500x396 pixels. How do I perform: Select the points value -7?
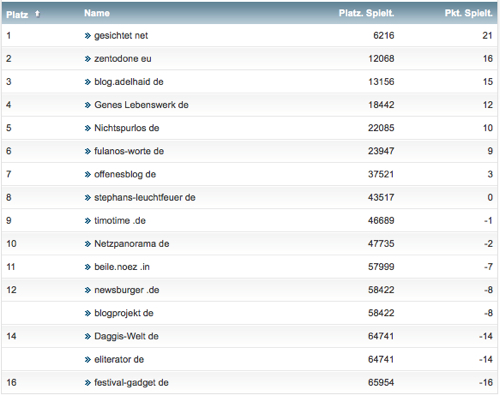pyautogui.click(x=488, y=267)
